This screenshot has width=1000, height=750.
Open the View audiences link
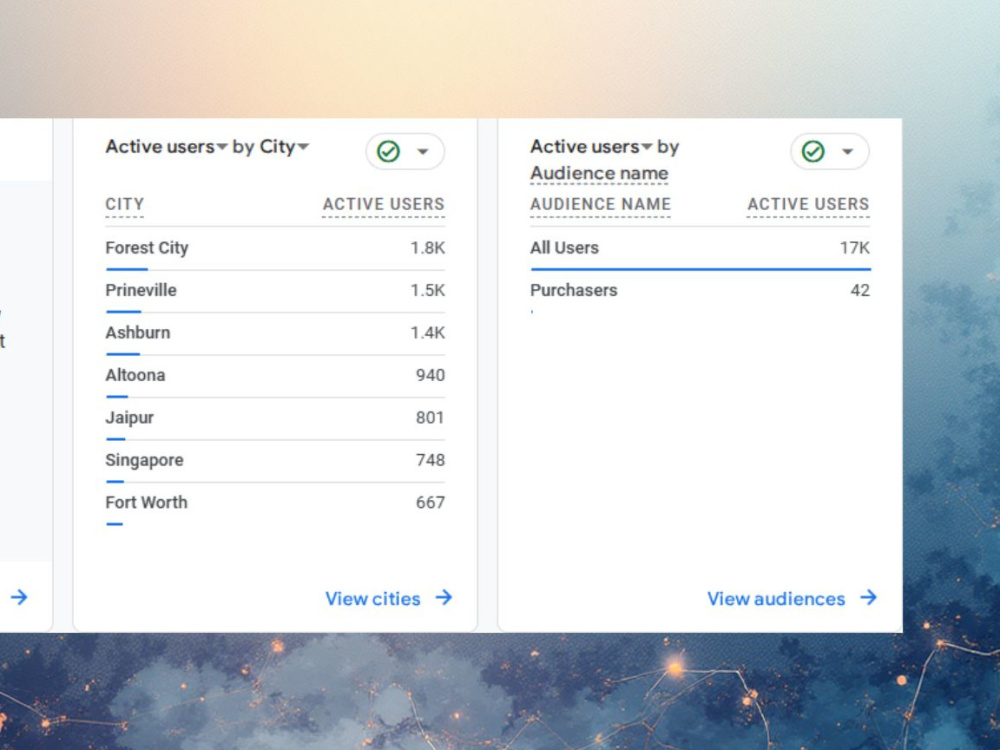[776, 599]
